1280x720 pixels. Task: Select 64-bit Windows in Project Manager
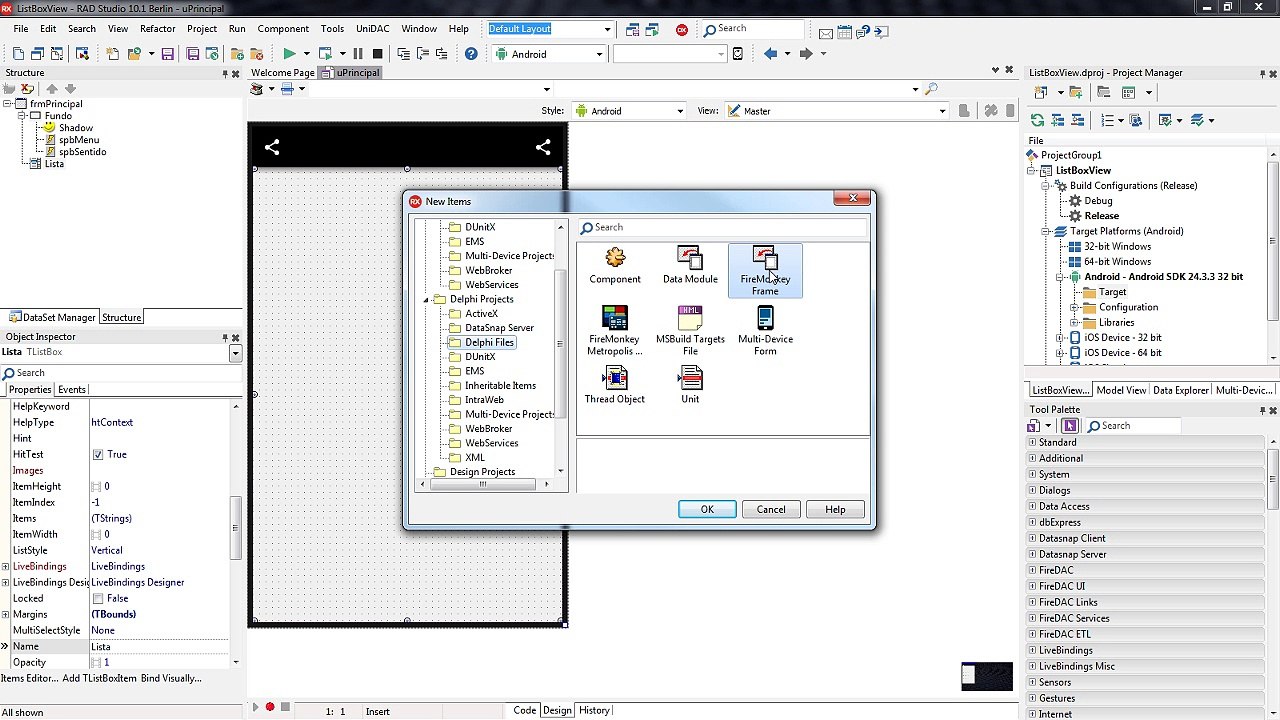(1117, 262)
